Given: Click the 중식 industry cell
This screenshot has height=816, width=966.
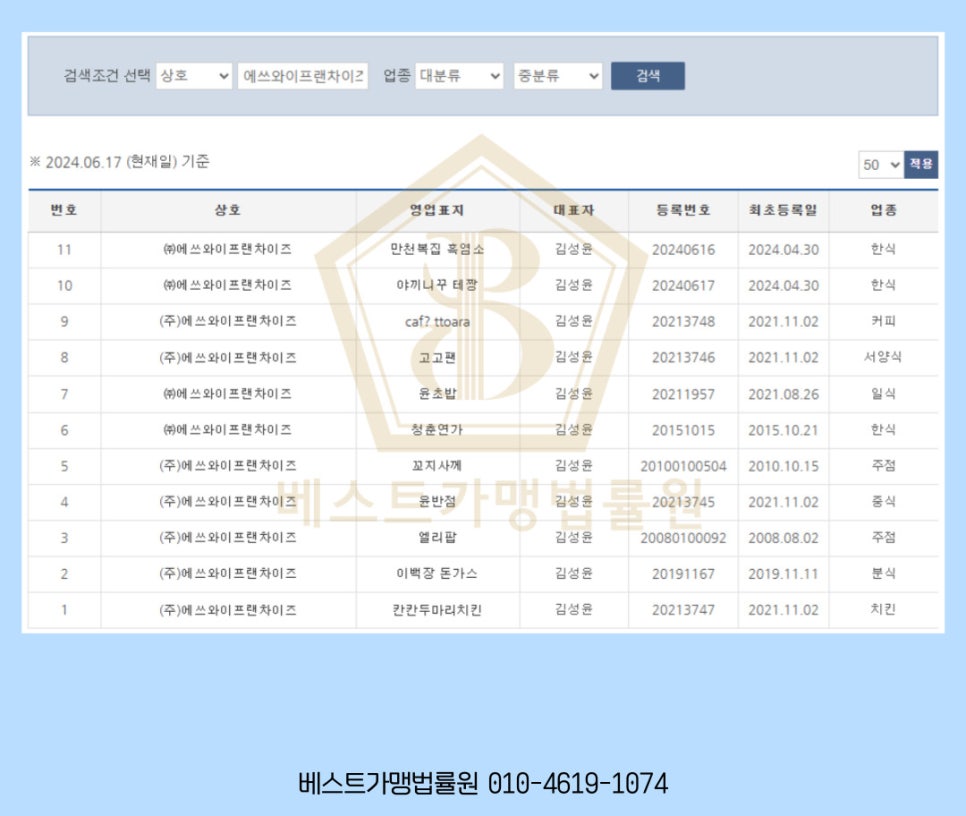Looking at the screenshot, I should point(883,501).
